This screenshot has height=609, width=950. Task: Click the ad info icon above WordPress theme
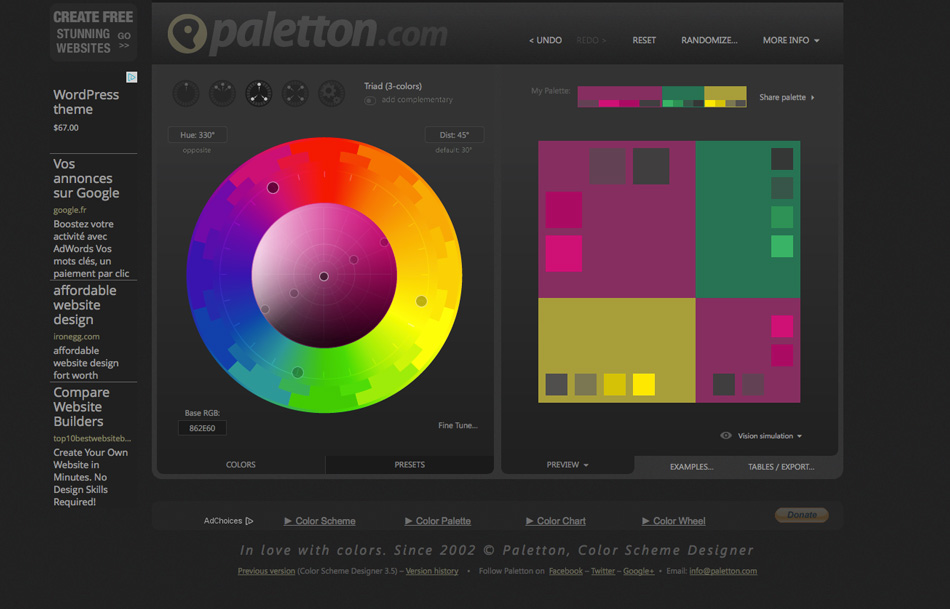coord(131,77)
